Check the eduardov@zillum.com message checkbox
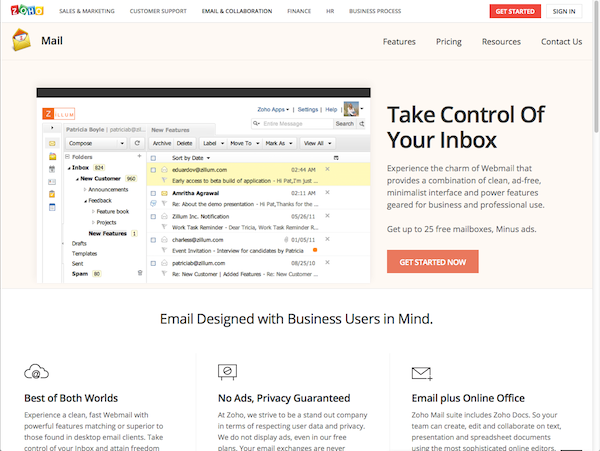600x451 pixels. [x=153, y=170]
